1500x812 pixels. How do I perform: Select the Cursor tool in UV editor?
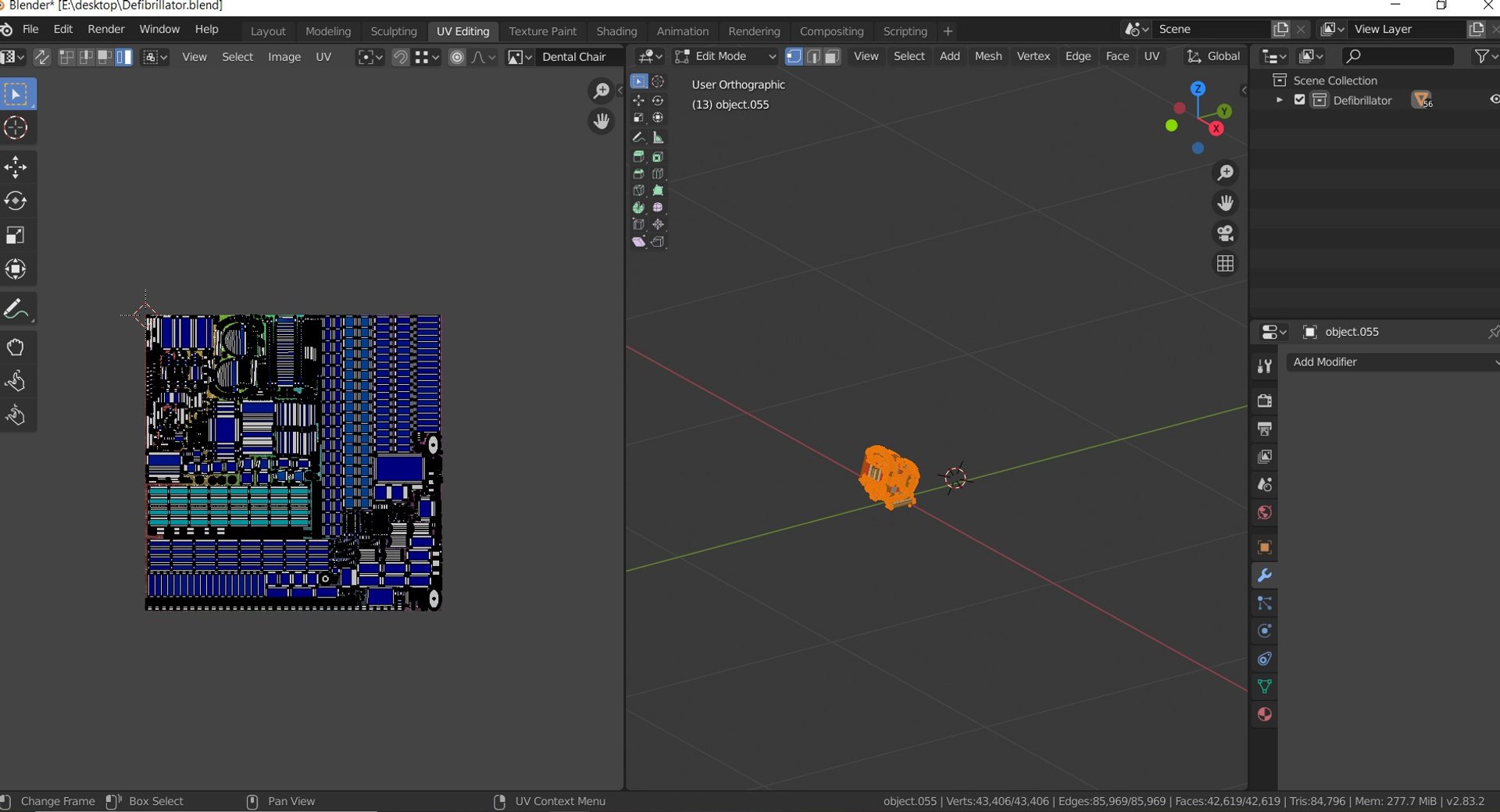16,128
